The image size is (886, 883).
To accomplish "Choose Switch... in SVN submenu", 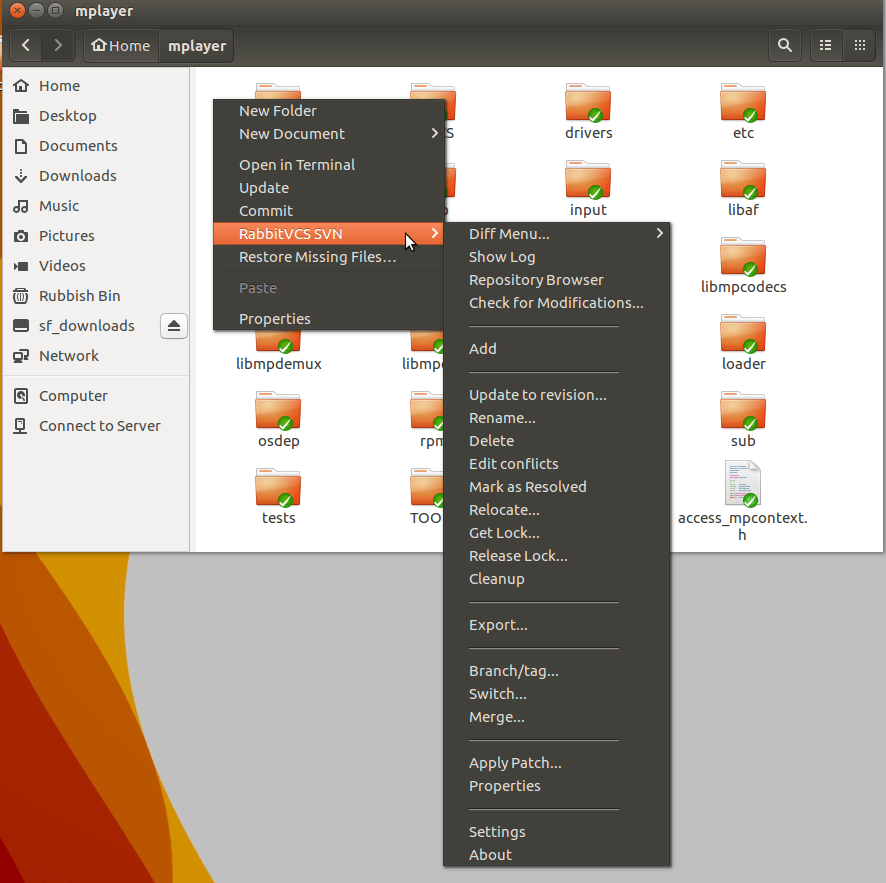I will point(557,694).
